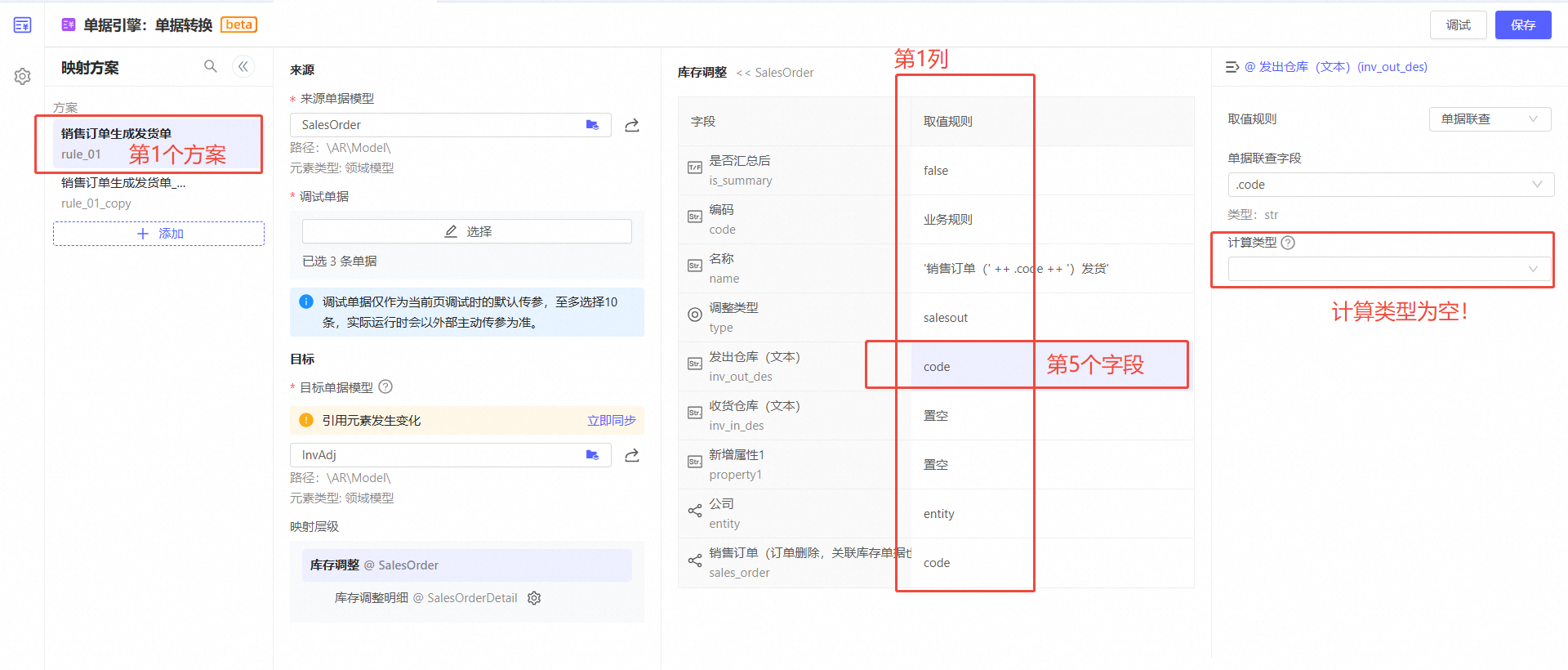The width and height of the screenshot is (1568, 670).
Task: Open the 取值规则 单据联查 dropdown
Action: (x=1489, y=119)
